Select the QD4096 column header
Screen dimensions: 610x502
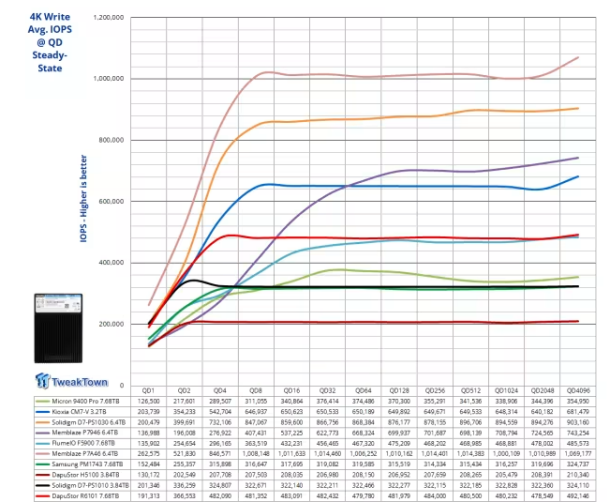[x=578, y=391]
